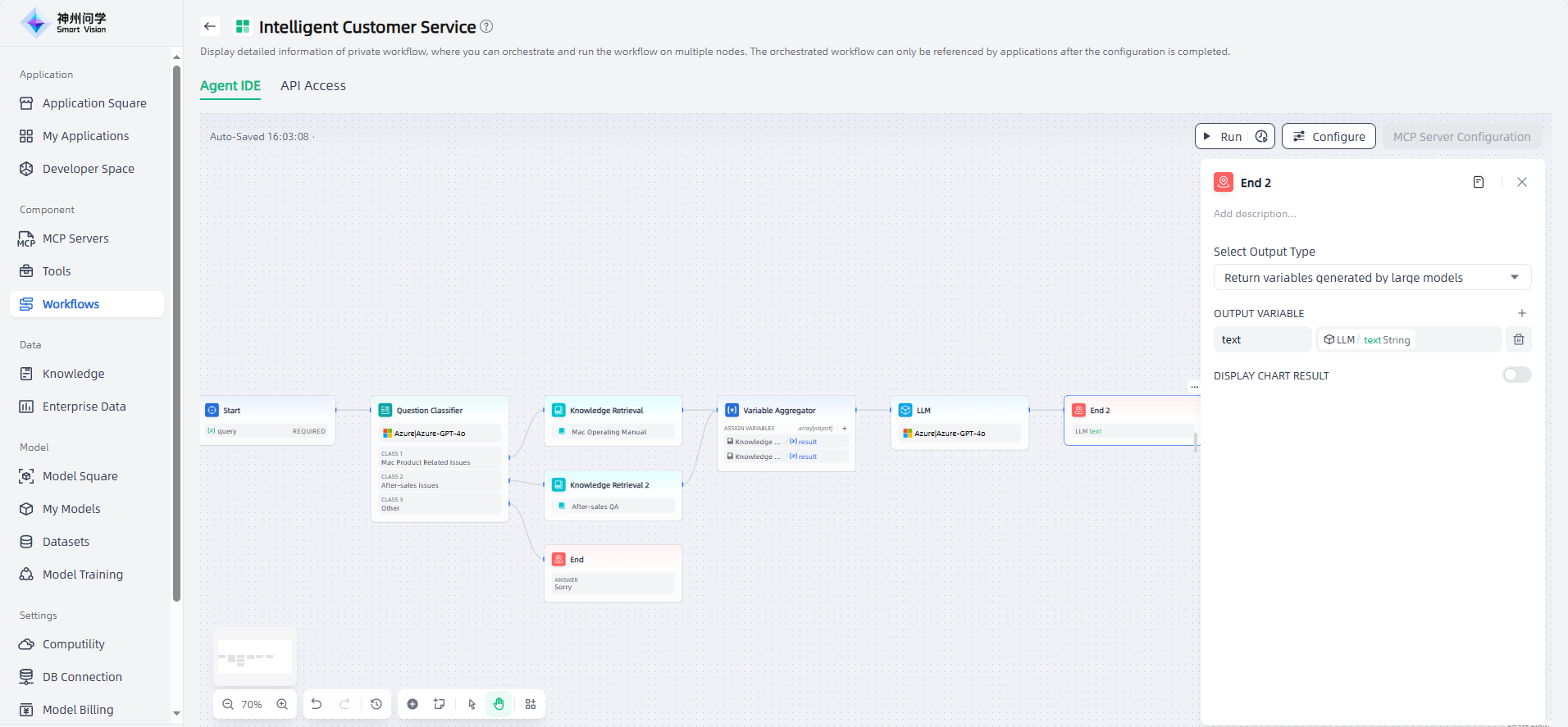Switch to the API Access tab
Screen dimensions: 1568x727
click(x=312, y=86)
